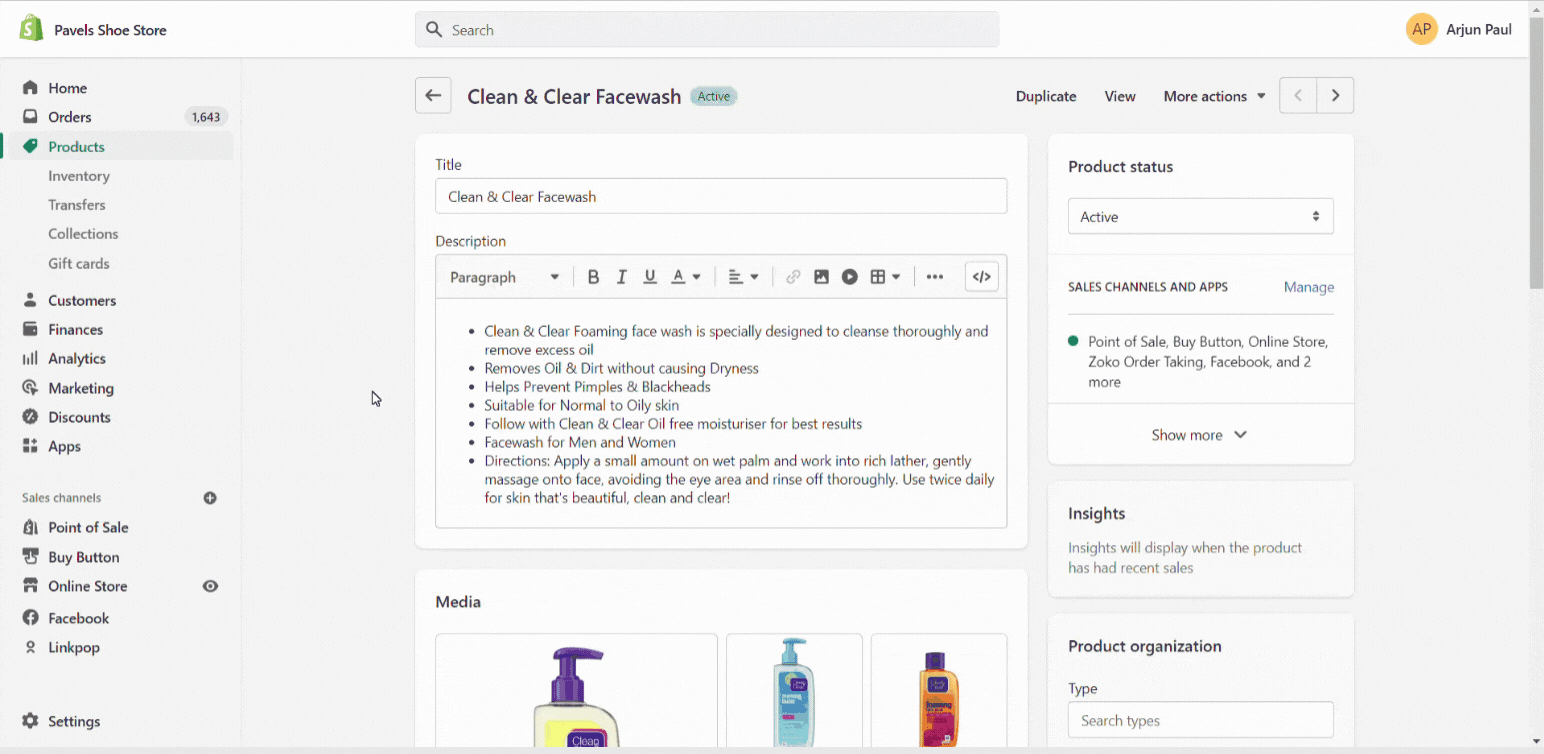Screen dimensions: 1544x754
Task: Open the Orders section
Action: pos(70,117)
